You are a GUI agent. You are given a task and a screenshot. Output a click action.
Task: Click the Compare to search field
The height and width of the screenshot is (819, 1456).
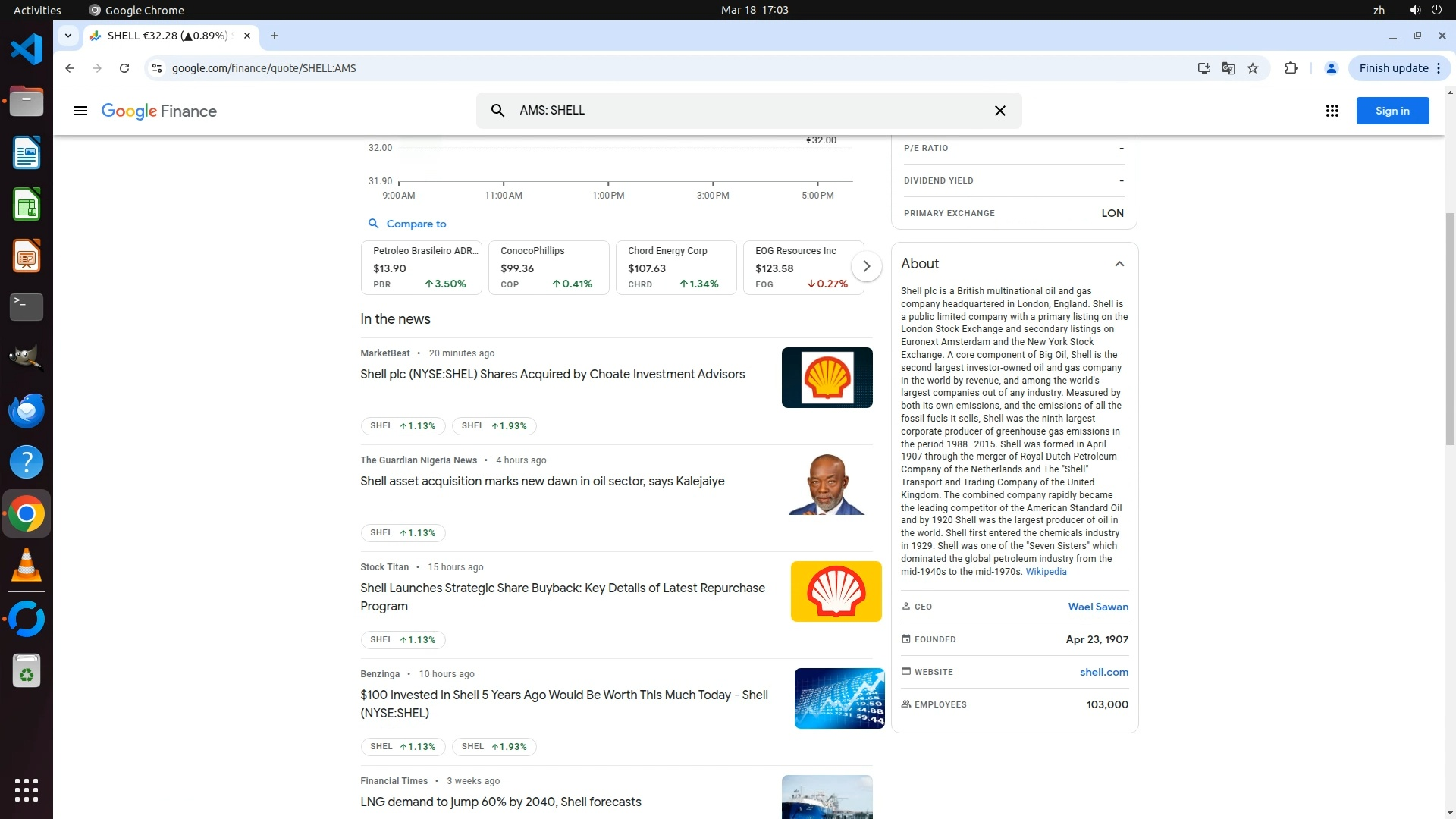(416, 224)
